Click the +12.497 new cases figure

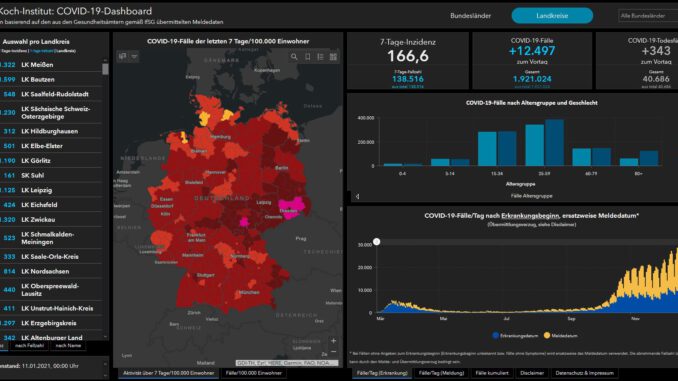pos(532,51)
